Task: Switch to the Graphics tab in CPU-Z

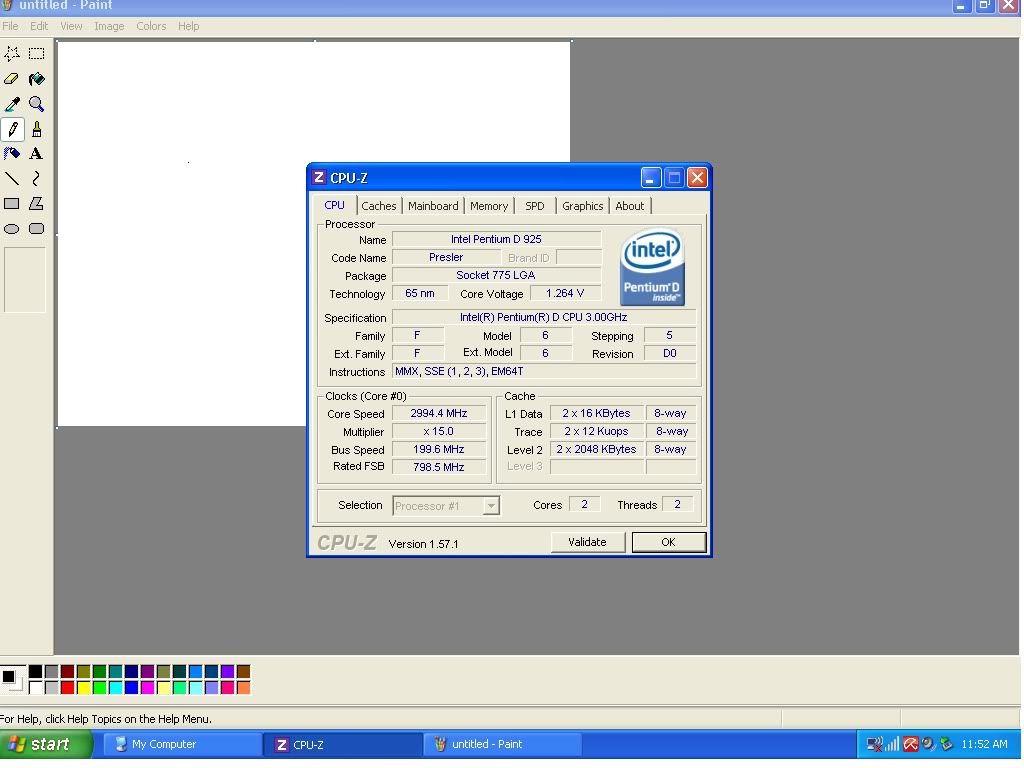Action: click(583, 206)
